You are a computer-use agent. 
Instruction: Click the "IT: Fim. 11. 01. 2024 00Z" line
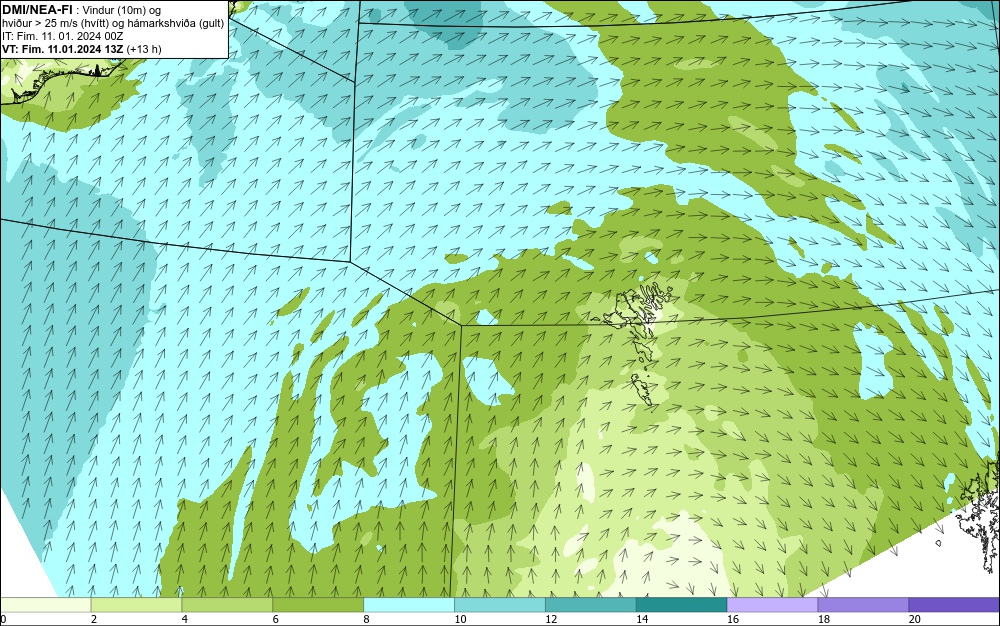click(x=62, y=36)
